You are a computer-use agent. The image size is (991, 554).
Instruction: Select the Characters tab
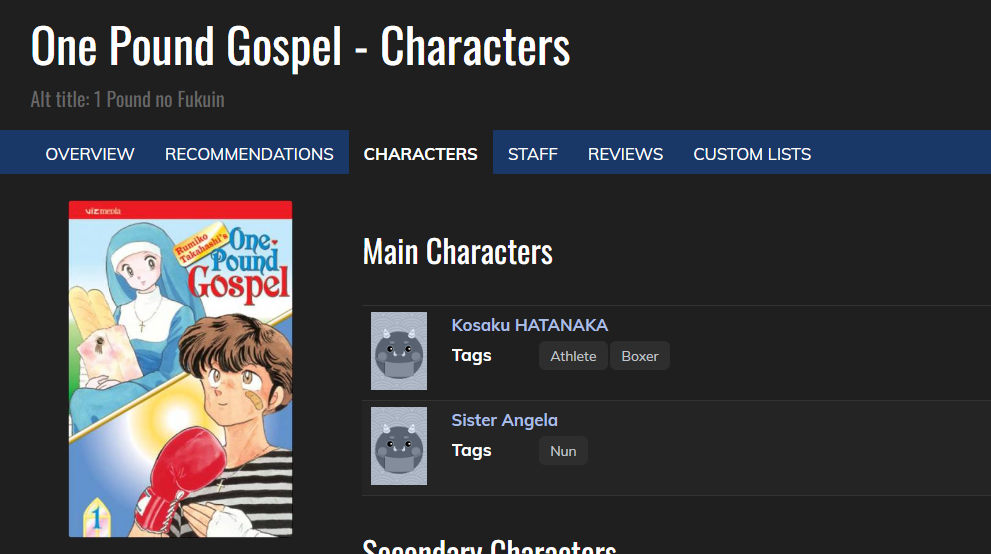pyautogui.click(x=420, y=154)
